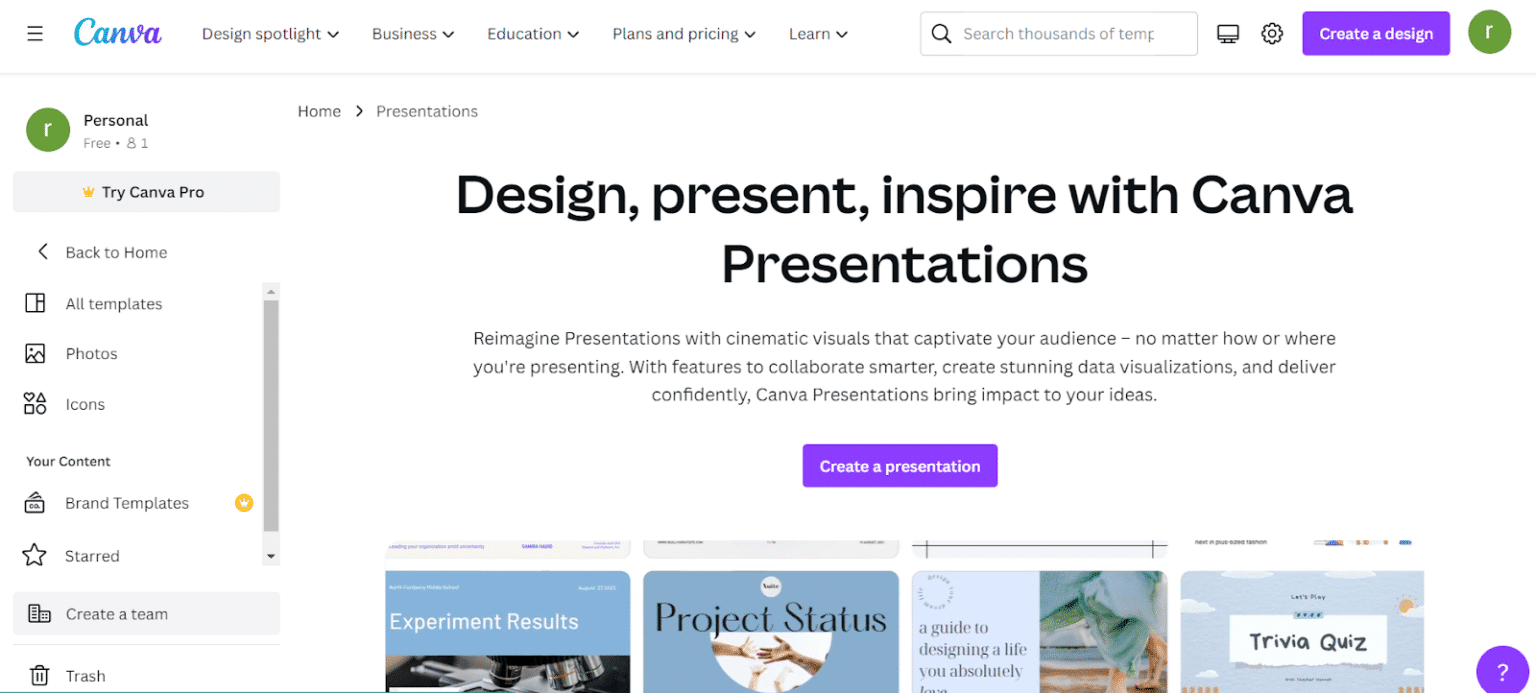
Task: Expand the Business menu dropdown
Action: 413,34
